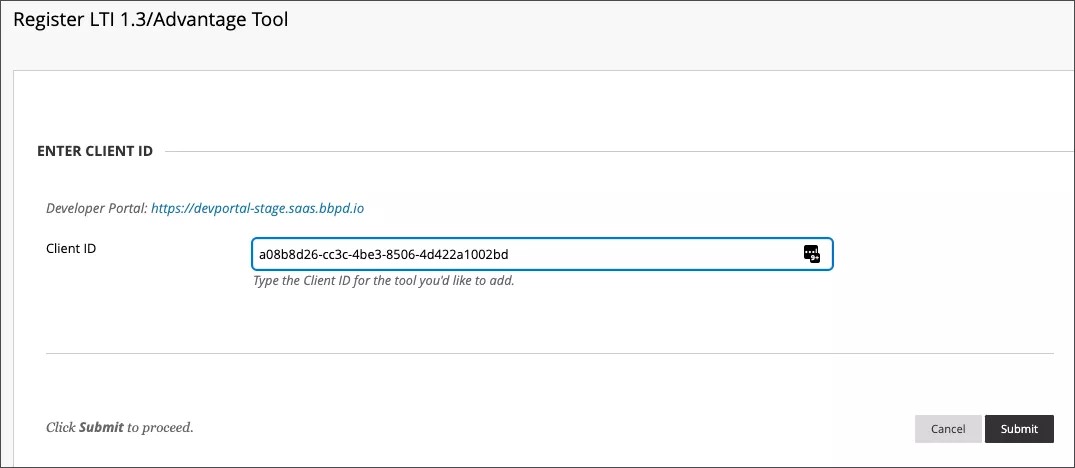This screenshot has height=468, width=1075.
Task: Click the "Developer Portal:" label
Action: tap(97, 208)
